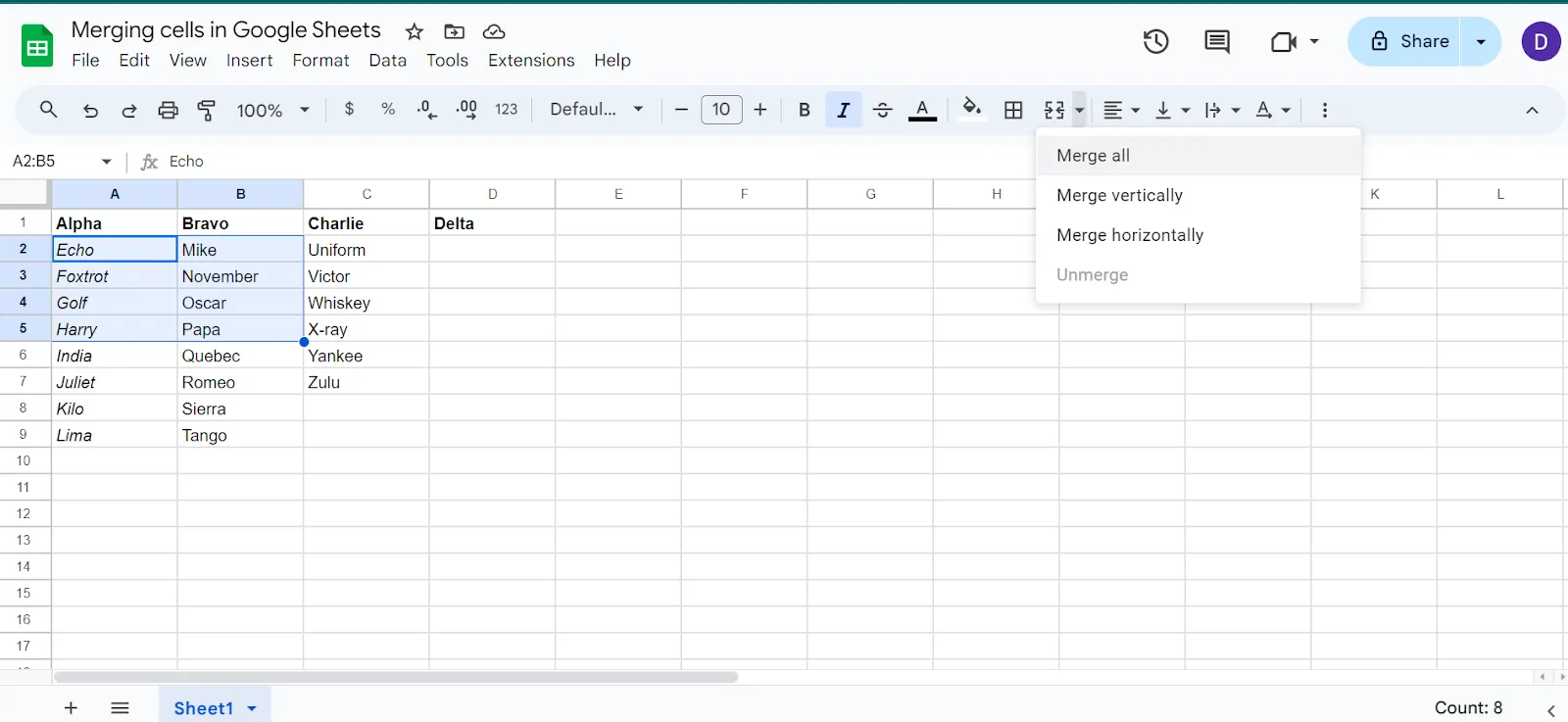
Task: Activate the paint format tool
Action: pyautogui.click(x=207, y=110)
